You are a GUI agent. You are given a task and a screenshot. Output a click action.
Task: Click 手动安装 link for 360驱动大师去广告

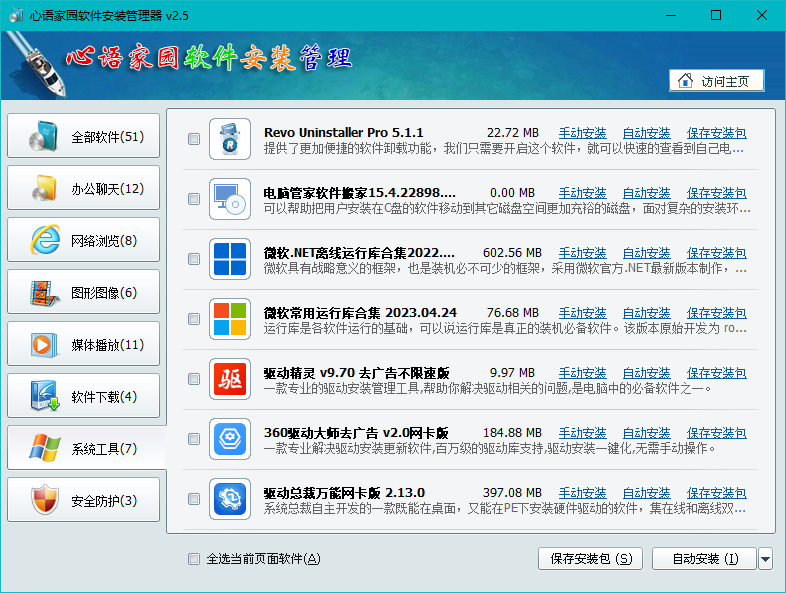(582, 433)
